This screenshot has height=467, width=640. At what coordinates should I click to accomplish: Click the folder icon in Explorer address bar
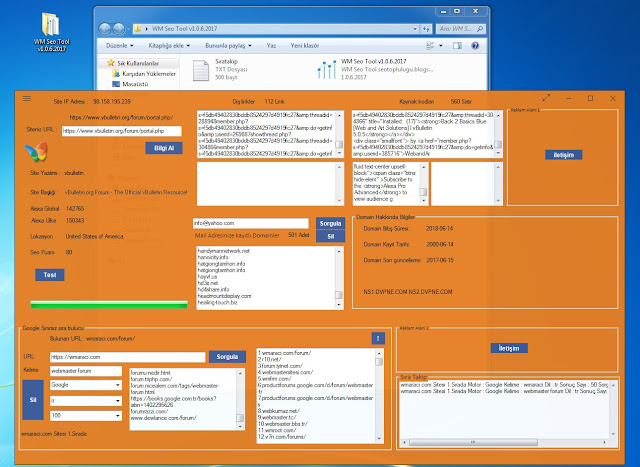pos(138,29)
